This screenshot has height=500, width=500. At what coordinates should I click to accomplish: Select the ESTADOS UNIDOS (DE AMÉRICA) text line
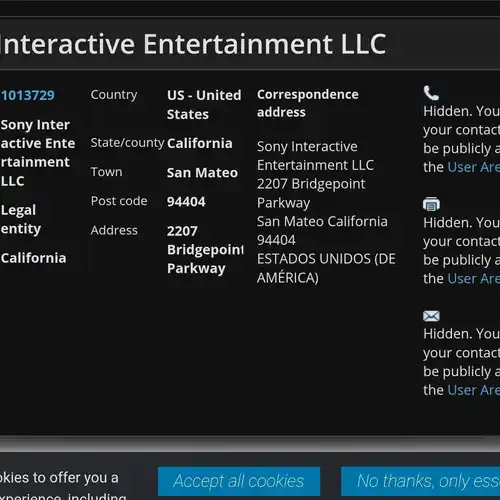pyautogui.click(x=326, y=268)
